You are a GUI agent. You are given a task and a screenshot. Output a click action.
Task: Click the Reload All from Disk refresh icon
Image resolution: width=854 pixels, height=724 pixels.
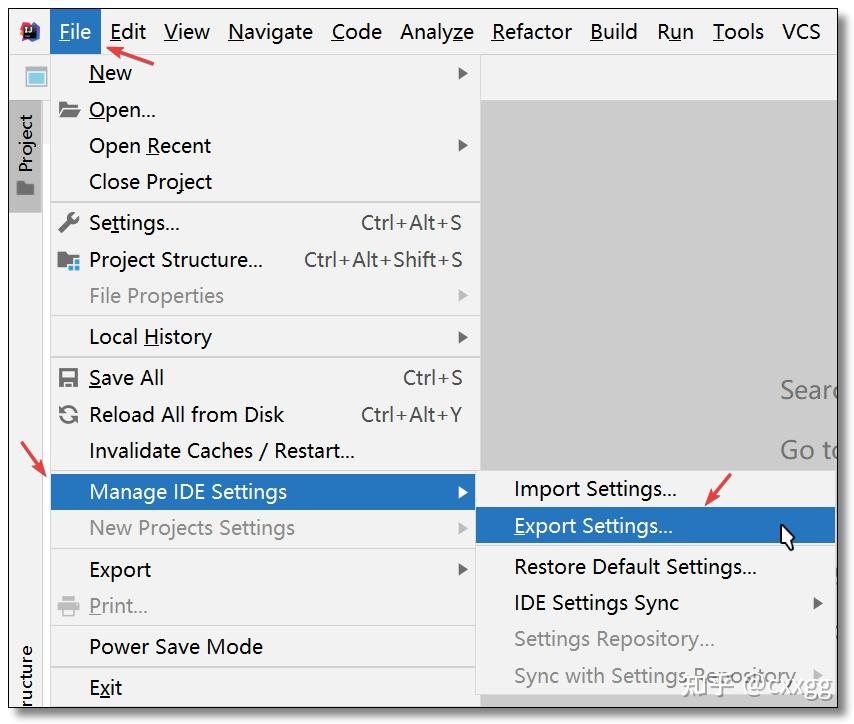68,414
